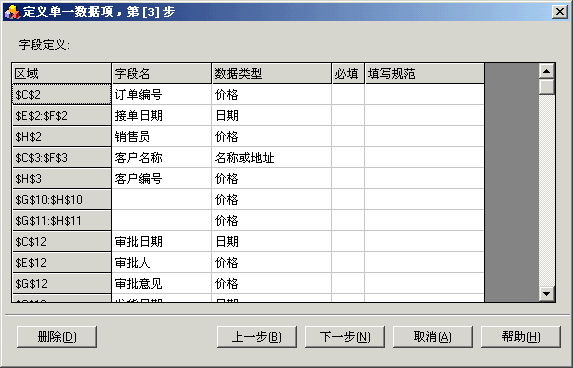
Task: Click the vertical scrollbar thumb
Action: click(547, 87)
